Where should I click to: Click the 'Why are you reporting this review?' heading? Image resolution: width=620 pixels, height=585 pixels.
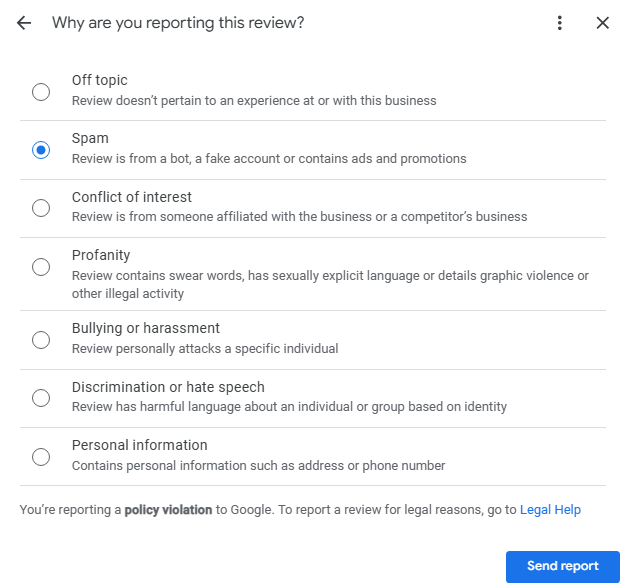pos(178,23)
